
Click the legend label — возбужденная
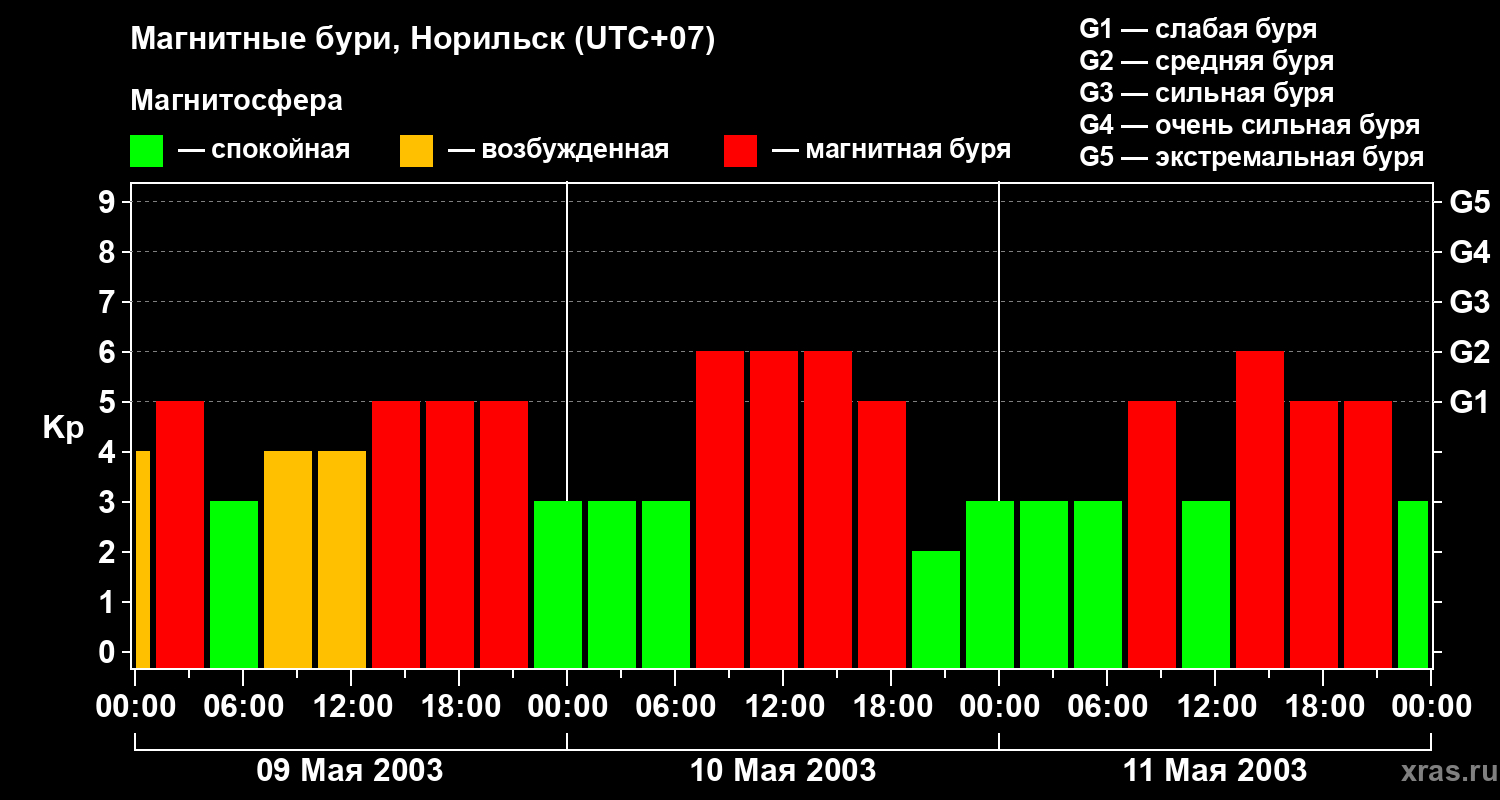558,150
